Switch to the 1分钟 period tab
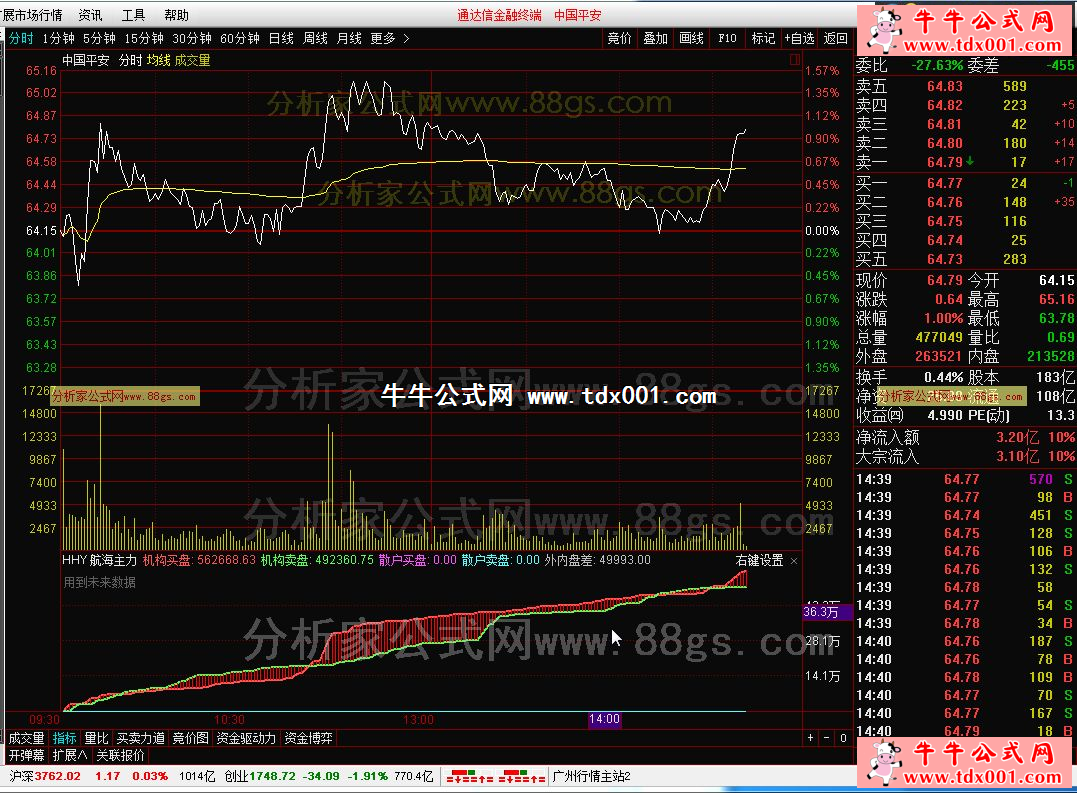This screenshot has width=1077, height=793. [58, 38]
